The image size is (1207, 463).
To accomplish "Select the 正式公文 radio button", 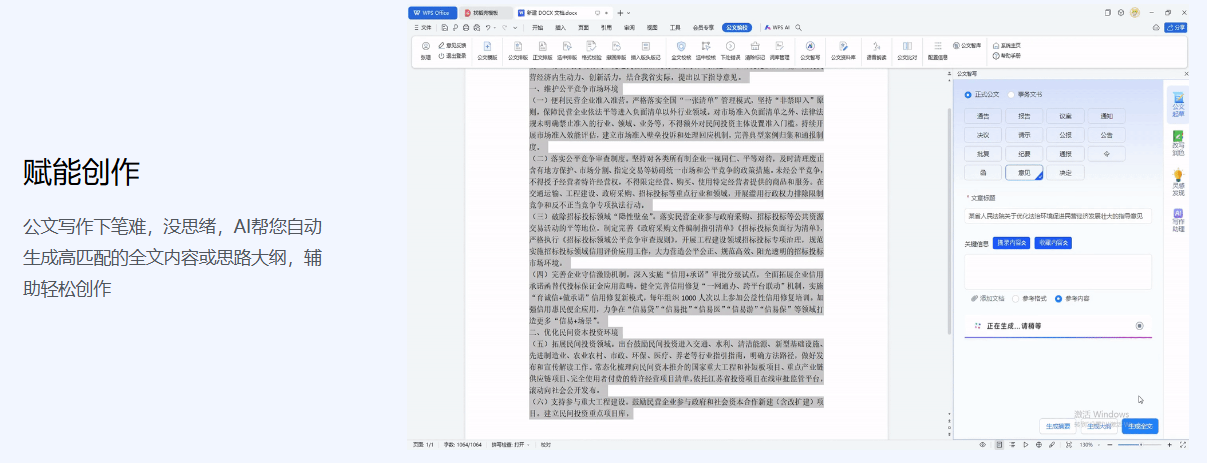I will point(968,94).
